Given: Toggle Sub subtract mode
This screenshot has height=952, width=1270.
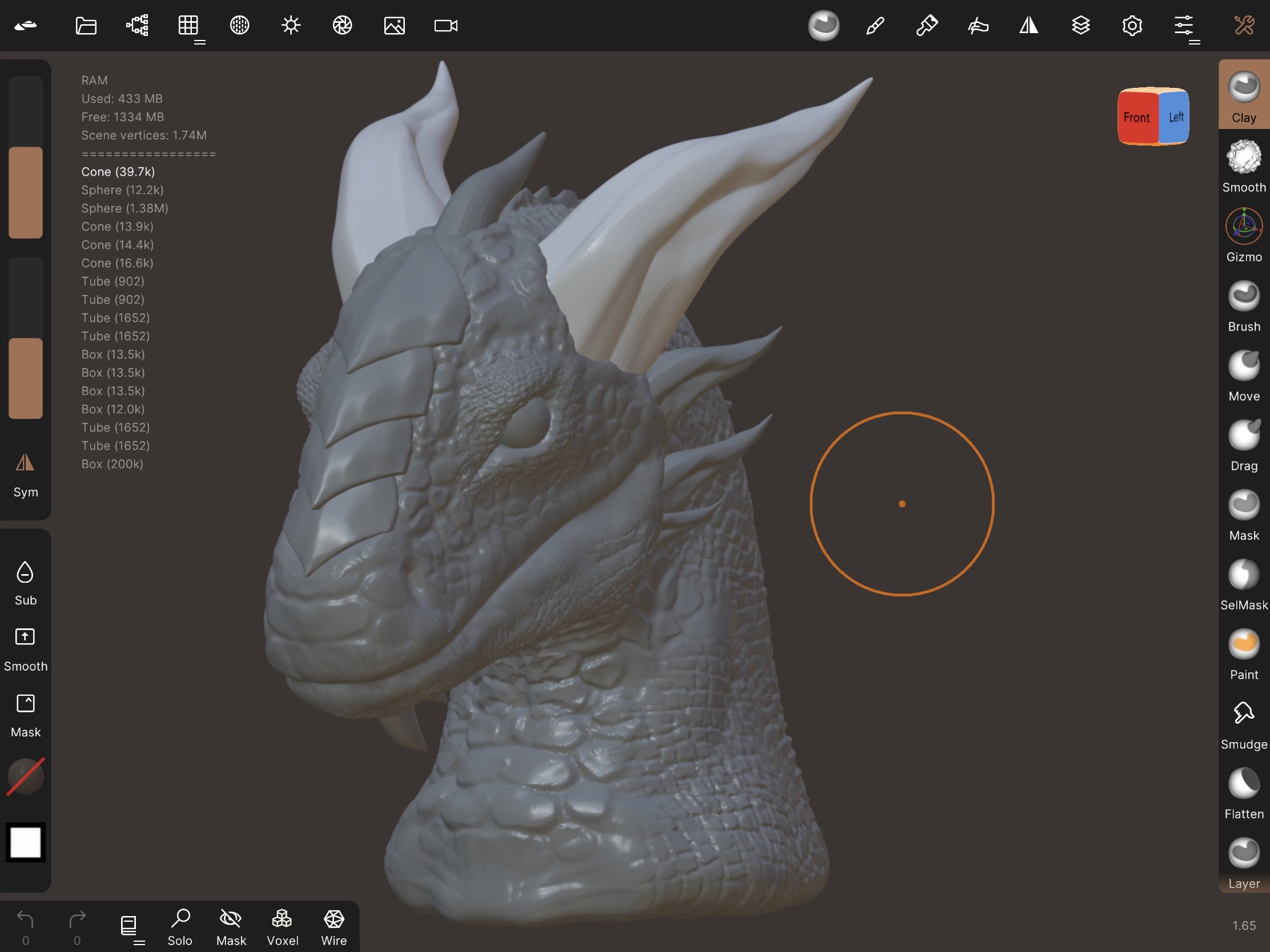Looking at the screenshot, I should pyautogui.click(x=25, y=583).
